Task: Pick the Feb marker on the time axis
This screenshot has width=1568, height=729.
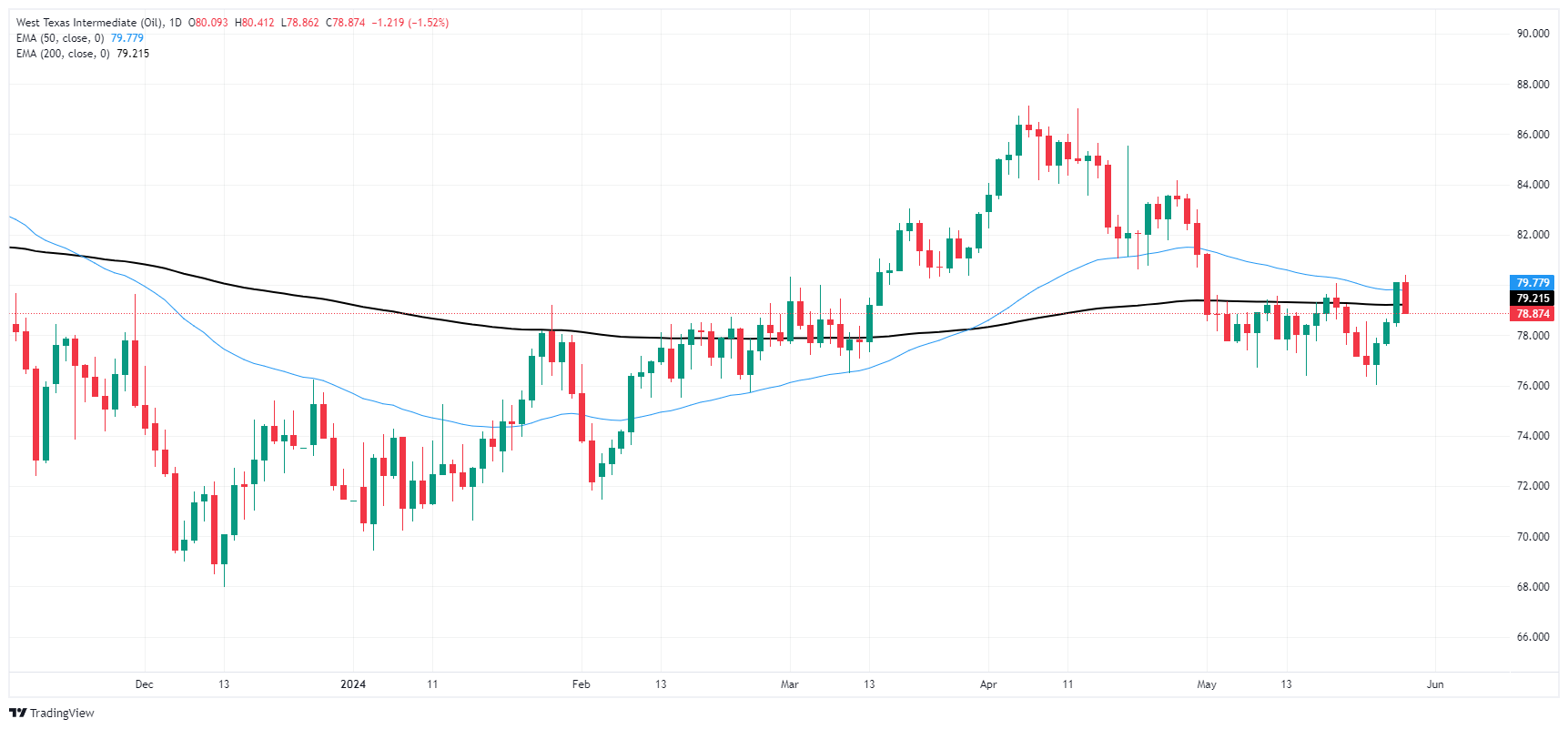Action: pos(581,684)
